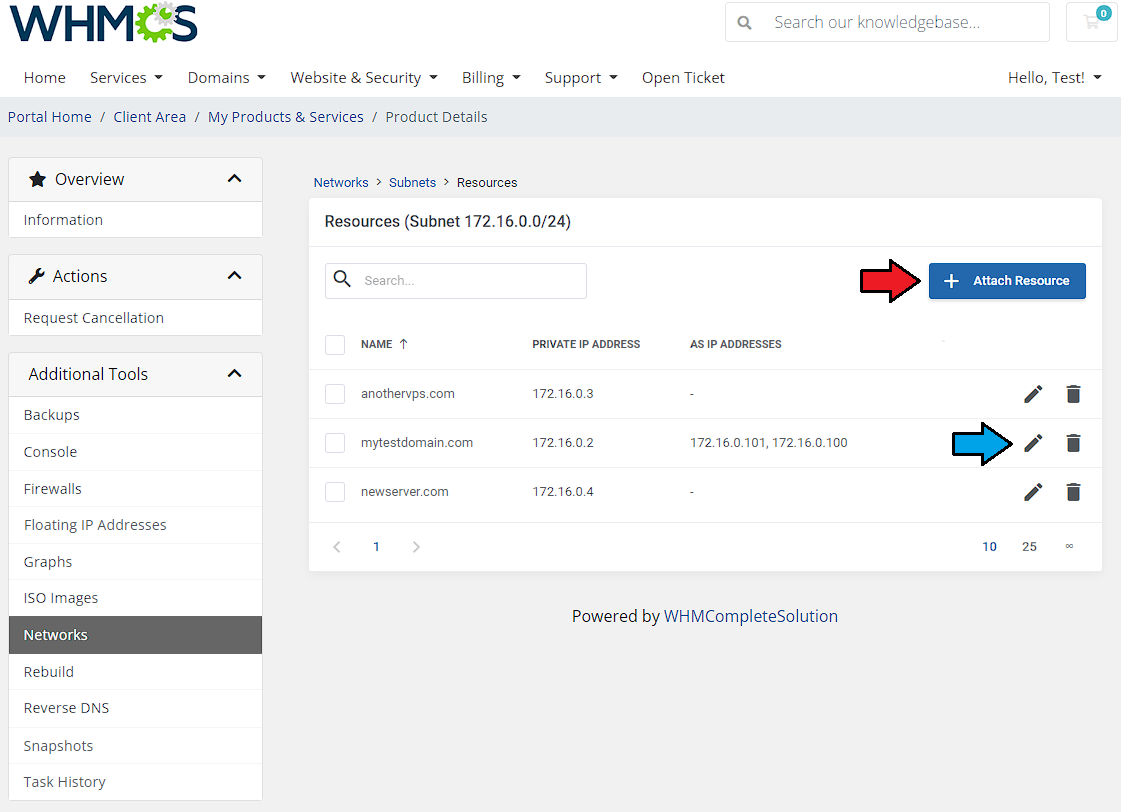Click the knowledgebase search magnifier icon
This screenshot has height=812, width=1121.
coord(744,23)
